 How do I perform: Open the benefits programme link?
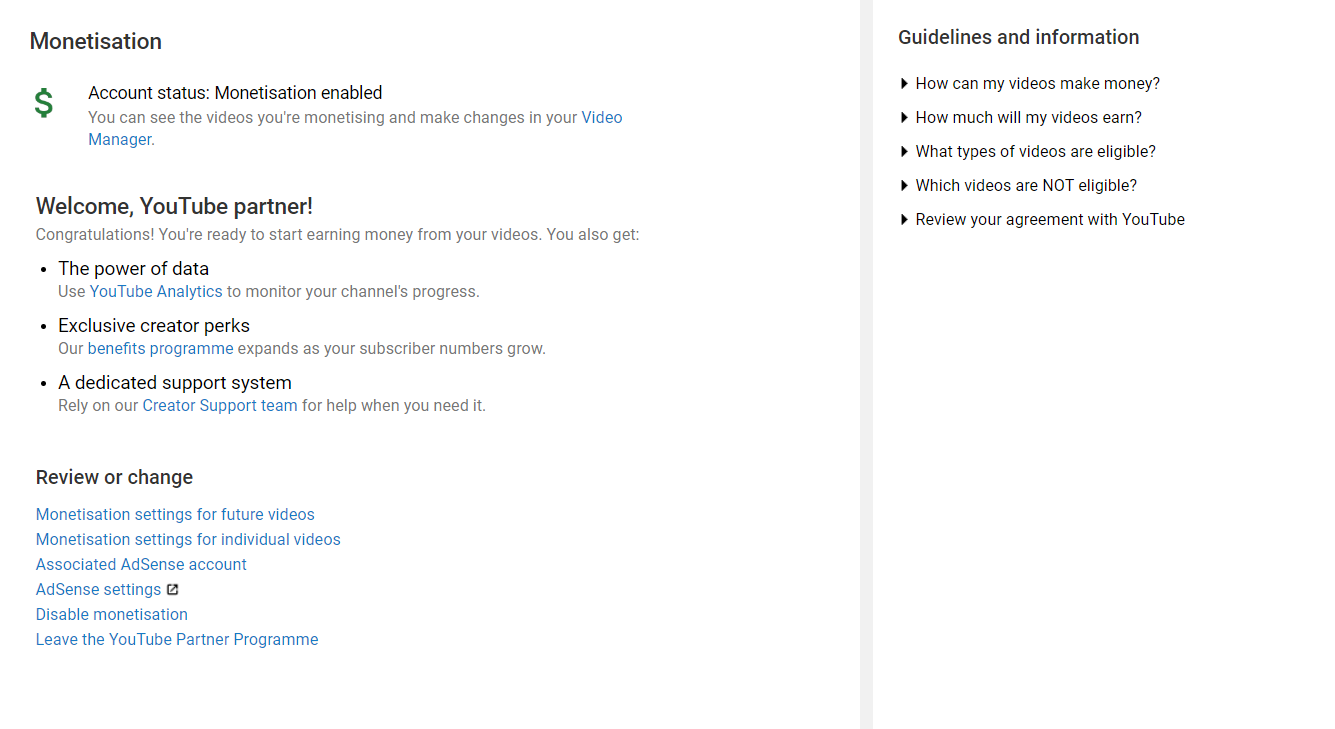pos(160,349)
